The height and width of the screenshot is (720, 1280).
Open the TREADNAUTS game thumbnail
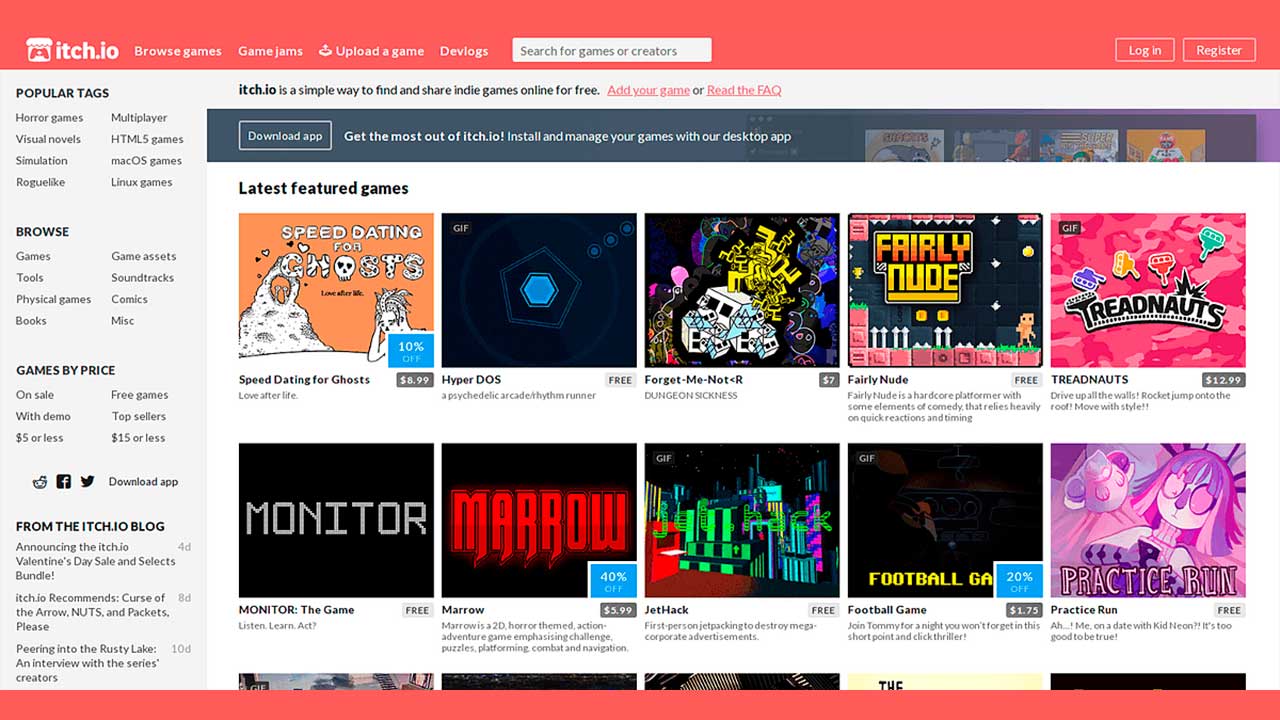(x=1147, y=290)
